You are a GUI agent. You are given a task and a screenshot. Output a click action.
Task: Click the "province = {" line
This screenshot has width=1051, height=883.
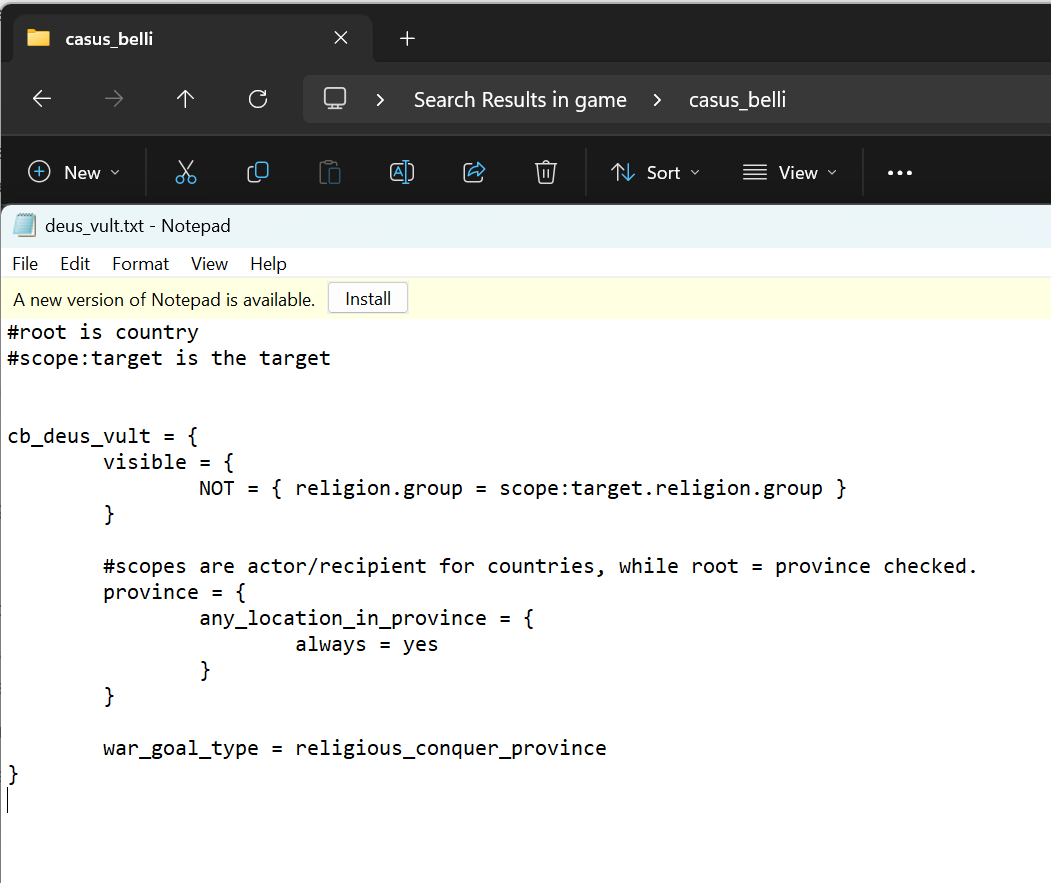pyautogui.click(x=175, y=593)
